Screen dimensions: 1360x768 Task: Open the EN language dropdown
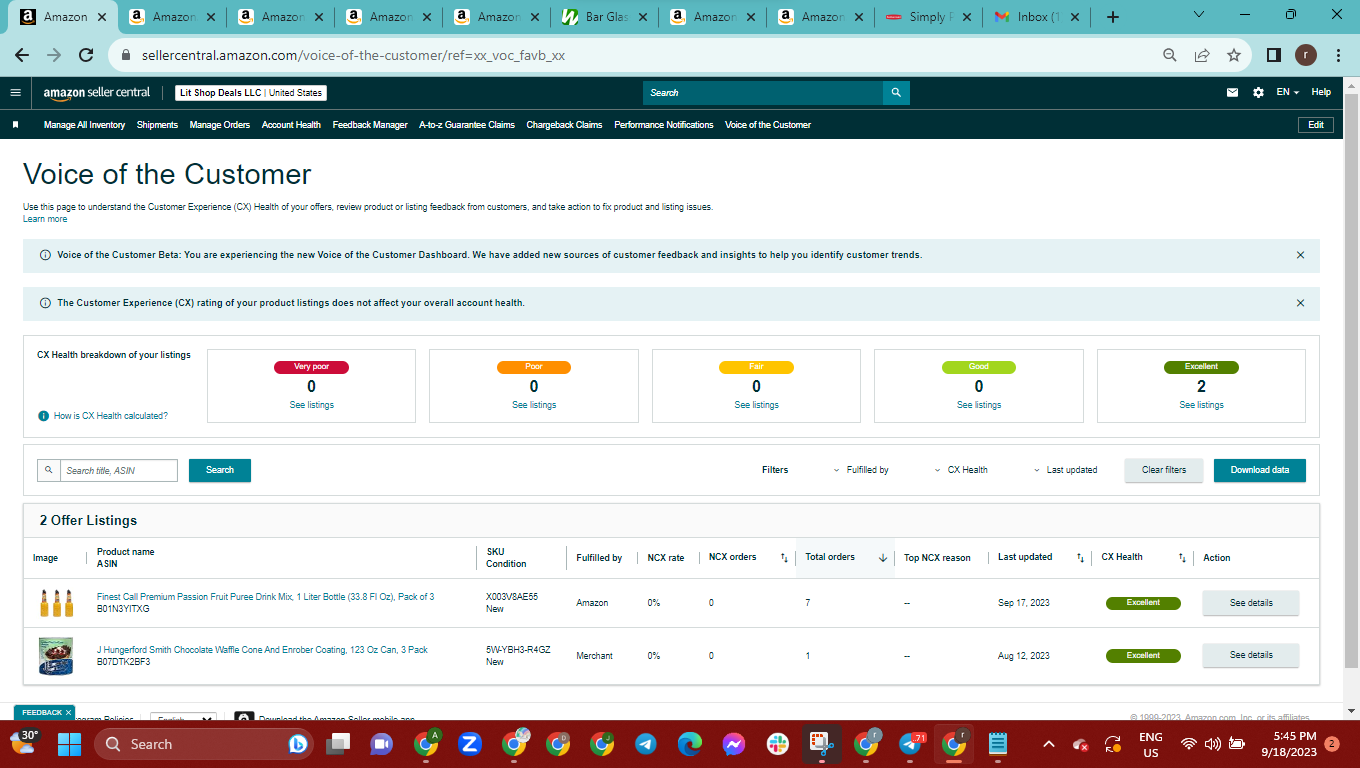point(1287,93)
